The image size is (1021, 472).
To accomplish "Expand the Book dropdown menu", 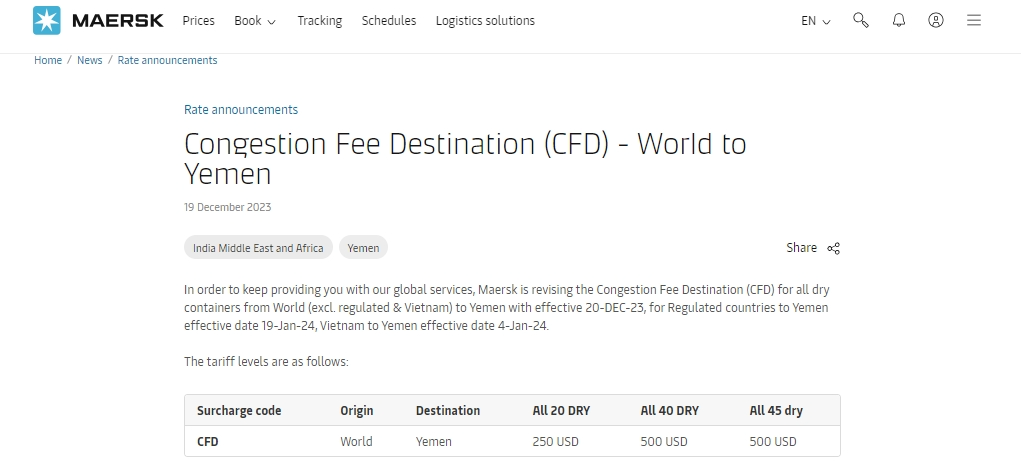I will [254, 20].
